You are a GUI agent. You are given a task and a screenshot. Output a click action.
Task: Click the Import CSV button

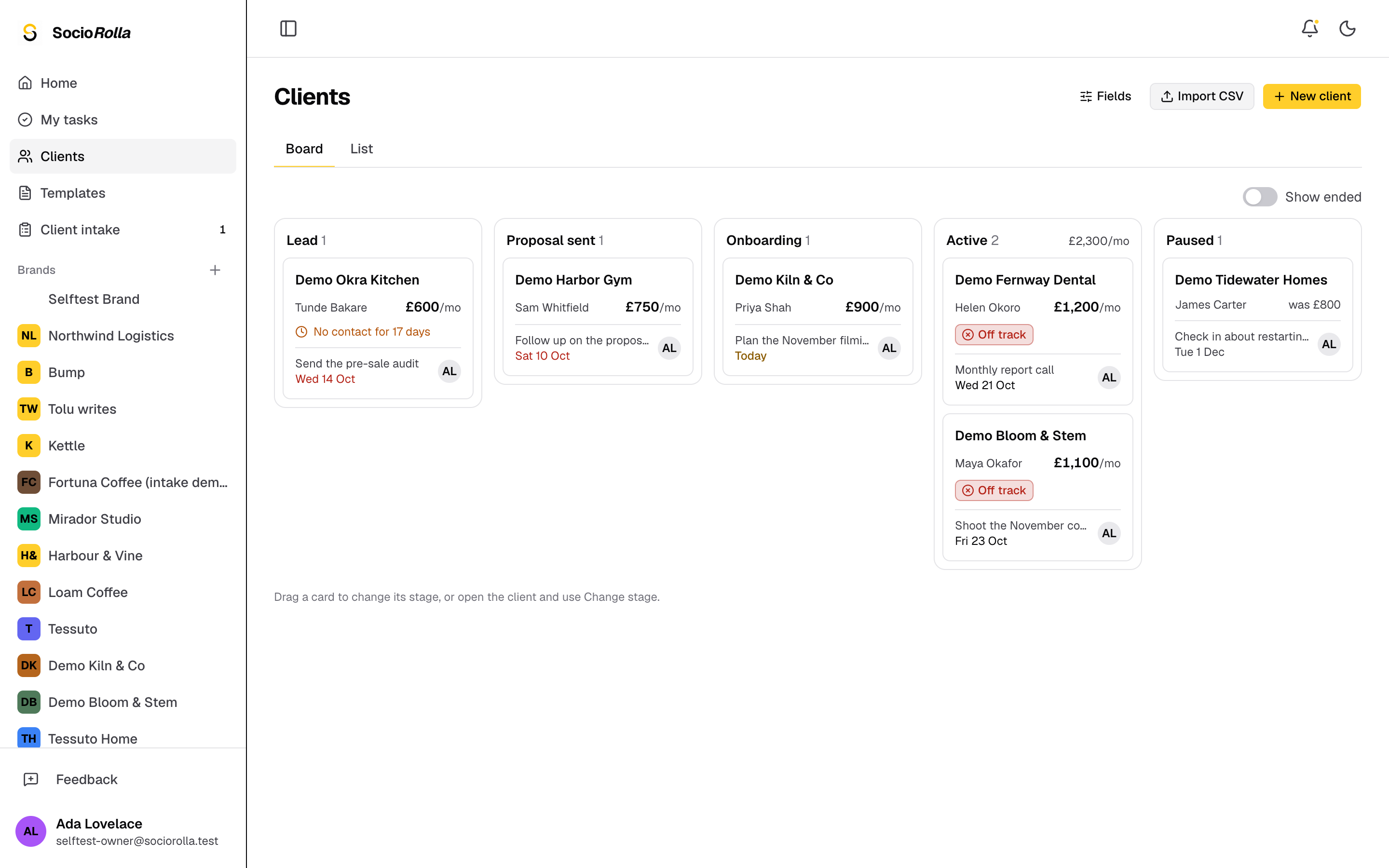[1202, 96]
